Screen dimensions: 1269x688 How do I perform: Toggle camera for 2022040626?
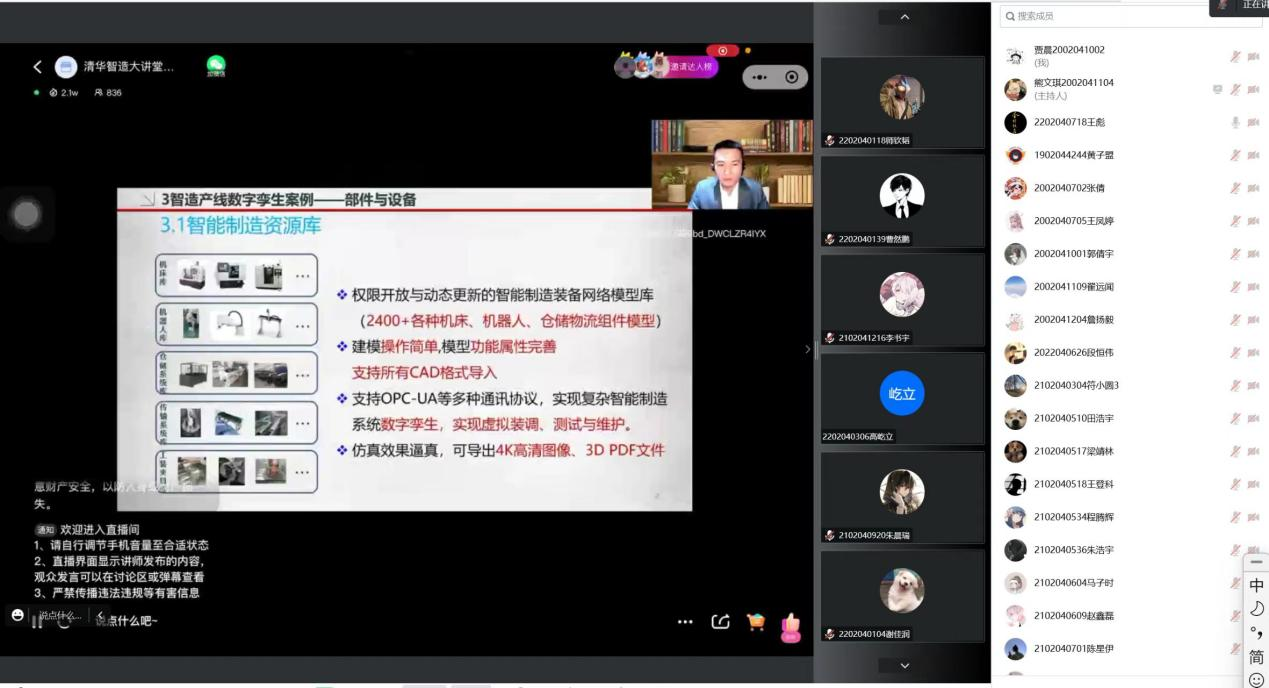pos(1254,354)
